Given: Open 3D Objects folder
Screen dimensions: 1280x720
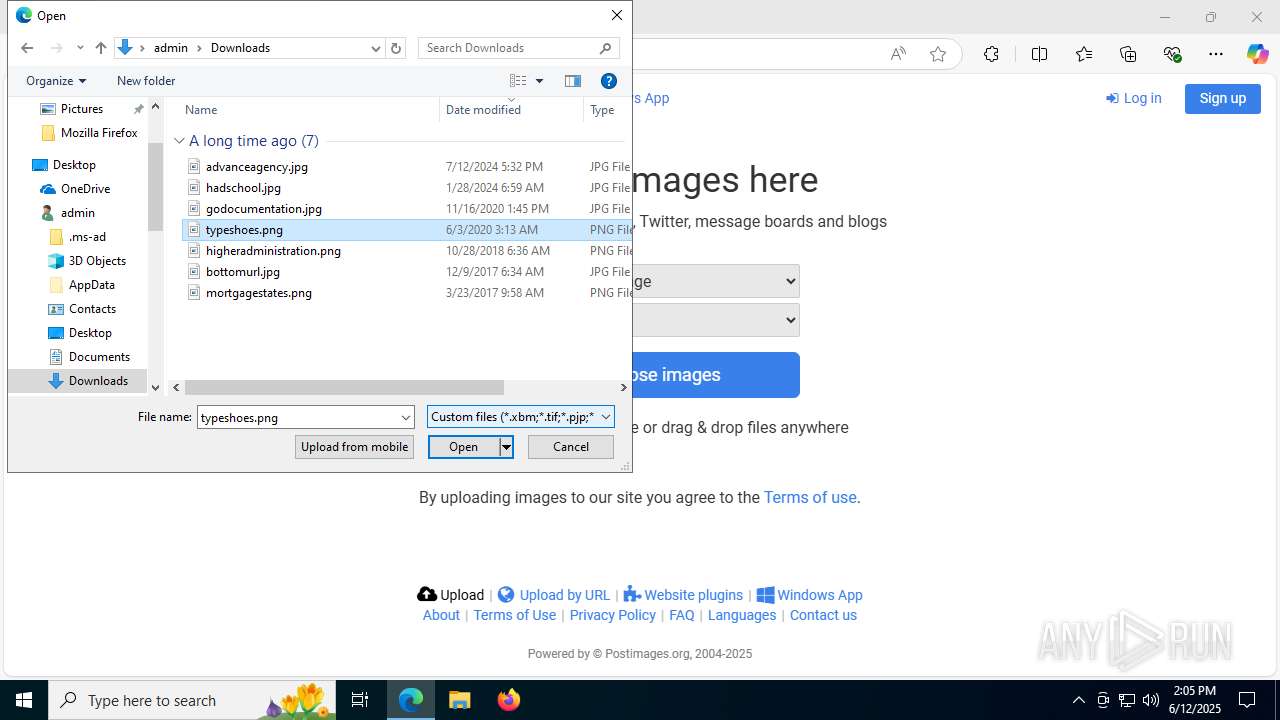Looking at the screenshot, I should (x=97, y=261).
